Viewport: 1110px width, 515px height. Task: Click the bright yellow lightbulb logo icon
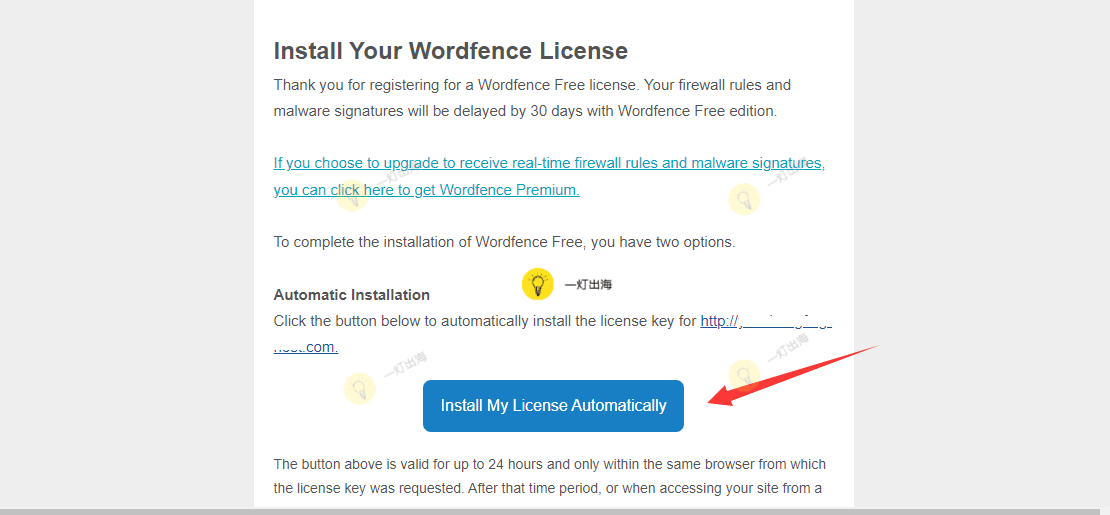click(537, 285)
